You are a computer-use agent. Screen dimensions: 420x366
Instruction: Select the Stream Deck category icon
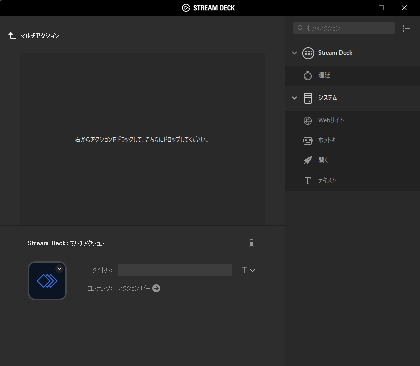308,53
